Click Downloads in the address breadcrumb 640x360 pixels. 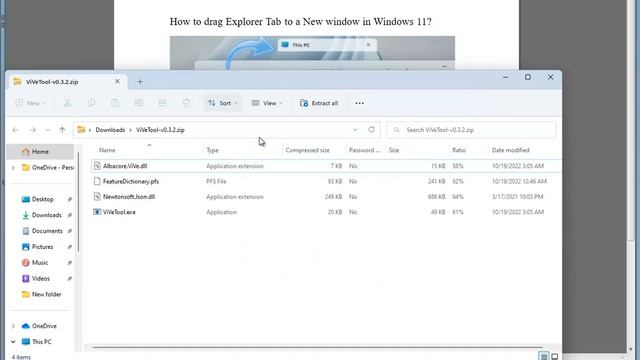pyautogui.click(x=110, y=130)
